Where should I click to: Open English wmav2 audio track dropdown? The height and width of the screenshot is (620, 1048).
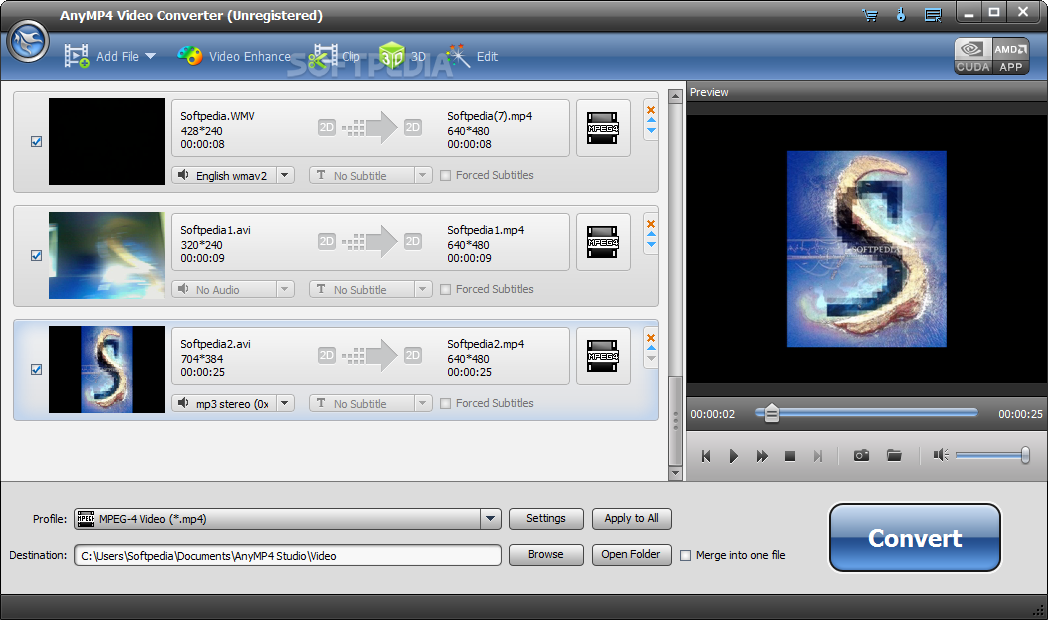point(285,175)
